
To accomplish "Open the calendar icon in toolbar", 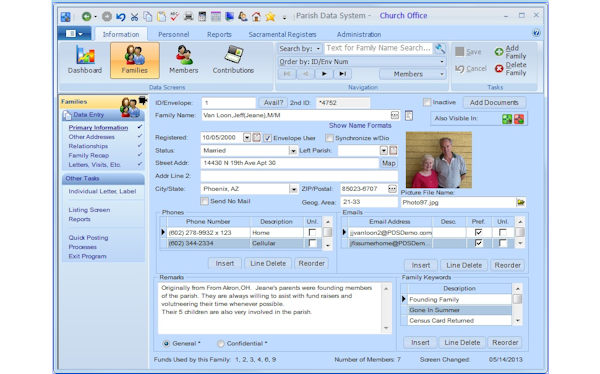I will coord(216,16).
